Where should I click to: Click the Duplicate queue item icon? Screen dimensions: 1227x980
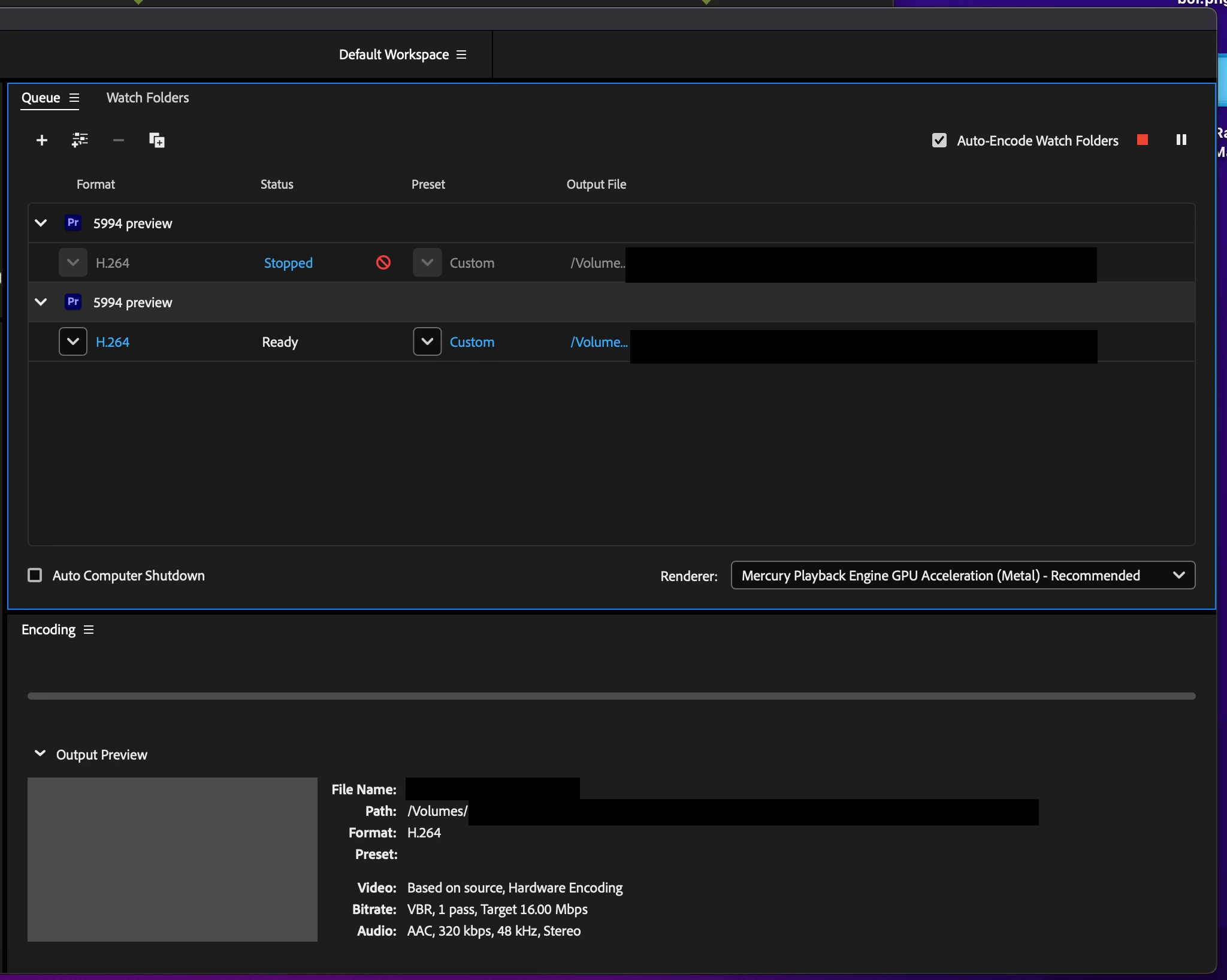tap(156, 140)
